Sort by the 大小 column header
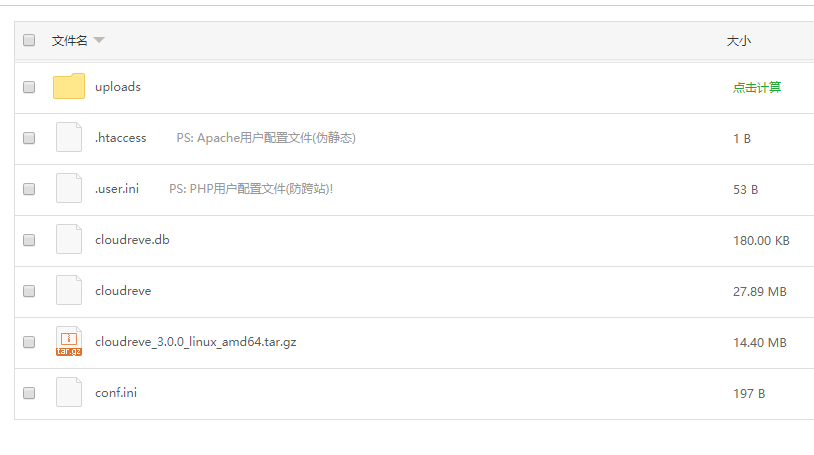 (738, 41)
